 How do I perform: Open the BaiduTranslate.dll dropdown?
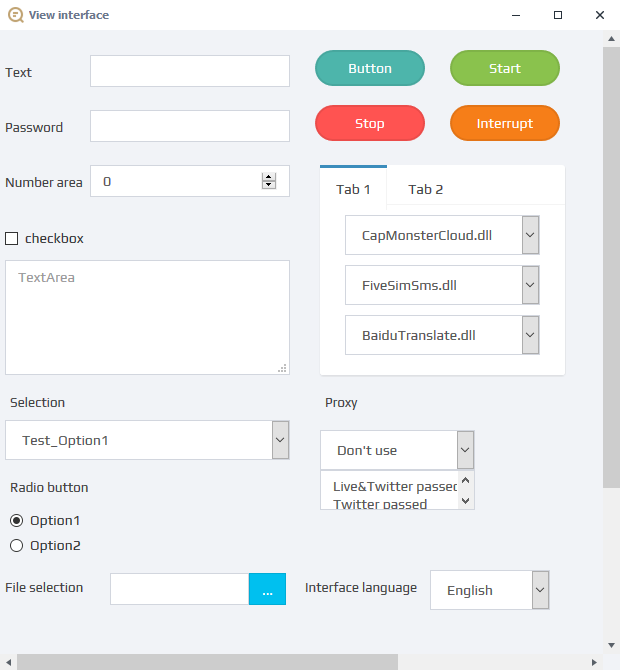pos(531,335)
